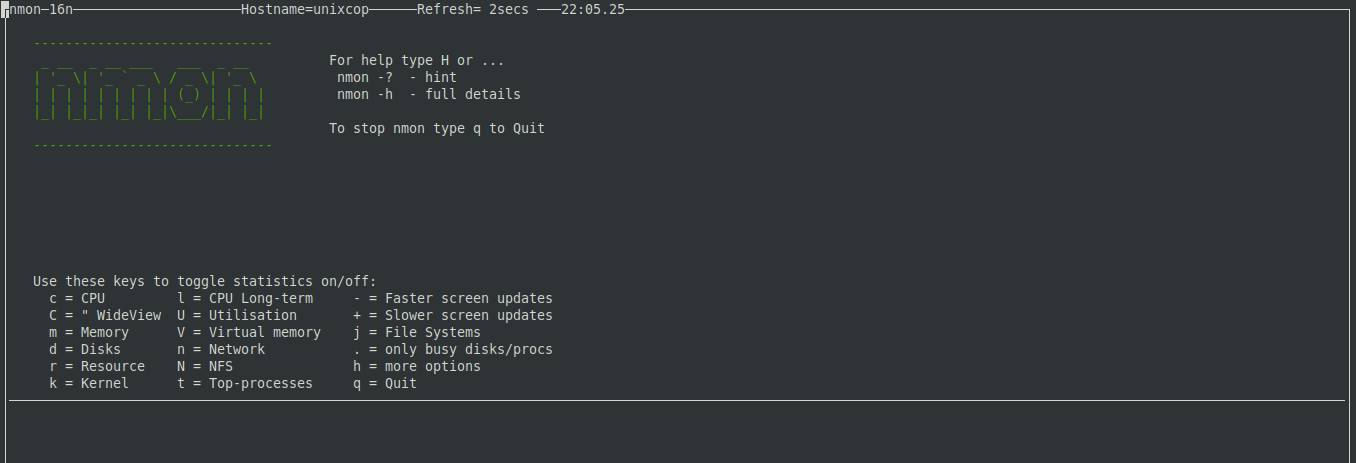Click the '. = only busy disks/procs' entry
Screen dimensions: 1356x463
click(x=453, y=349)
